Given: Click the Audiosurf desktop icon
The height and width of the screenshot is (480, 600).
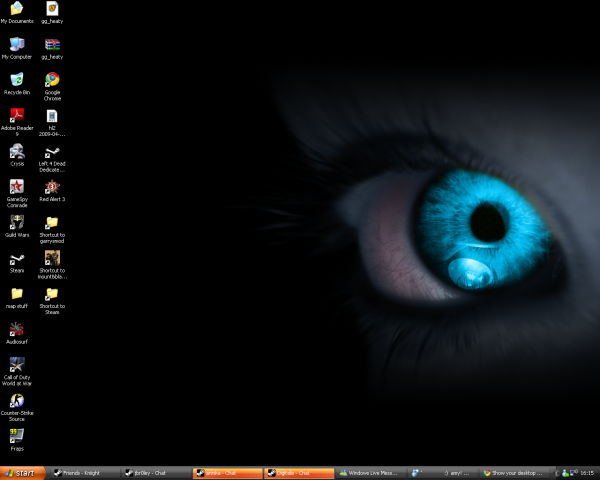Looking at the screenshot, I should tap(17, 330).
